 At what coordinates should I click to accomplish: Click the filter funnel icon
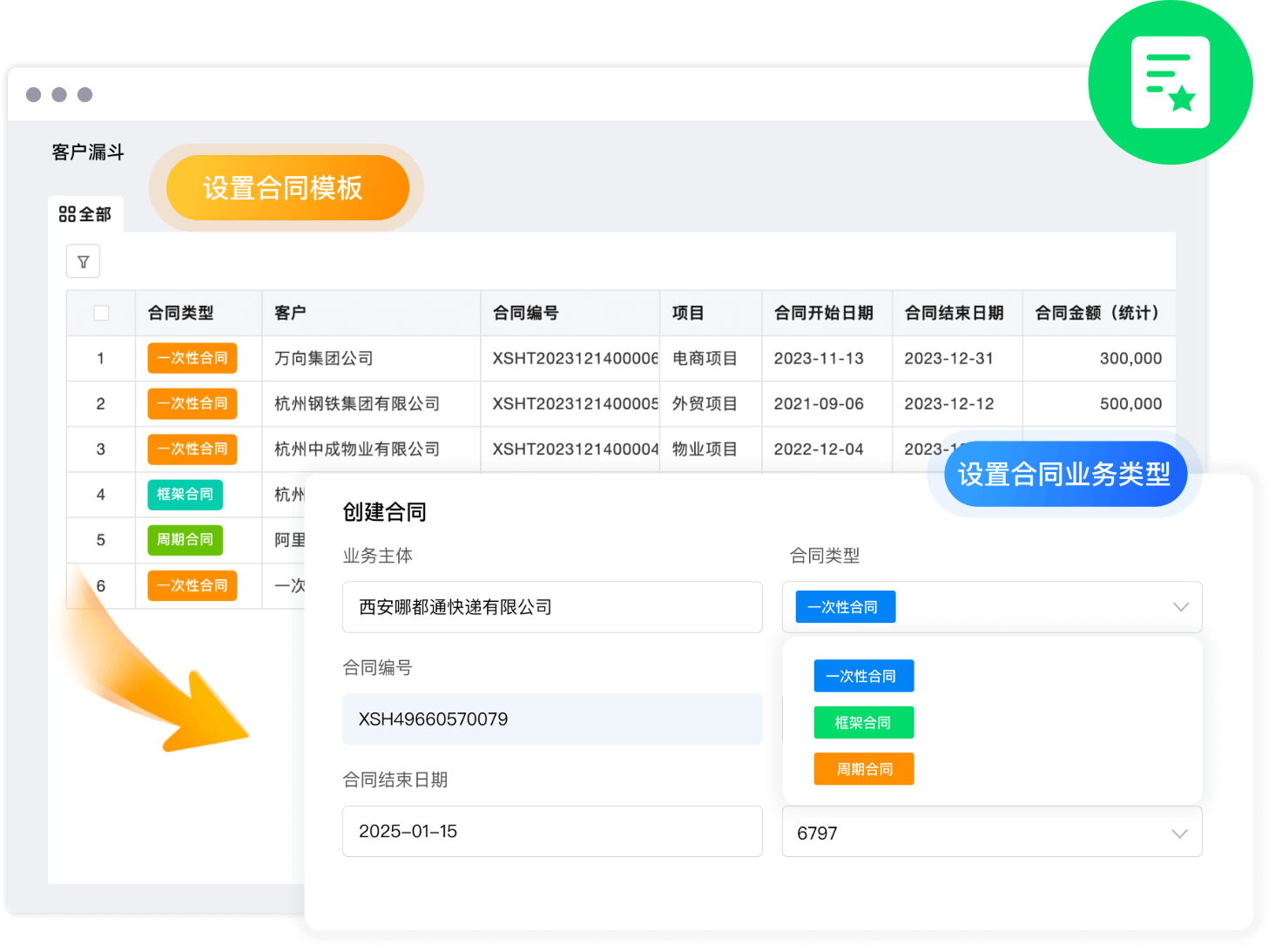point(84,261)
